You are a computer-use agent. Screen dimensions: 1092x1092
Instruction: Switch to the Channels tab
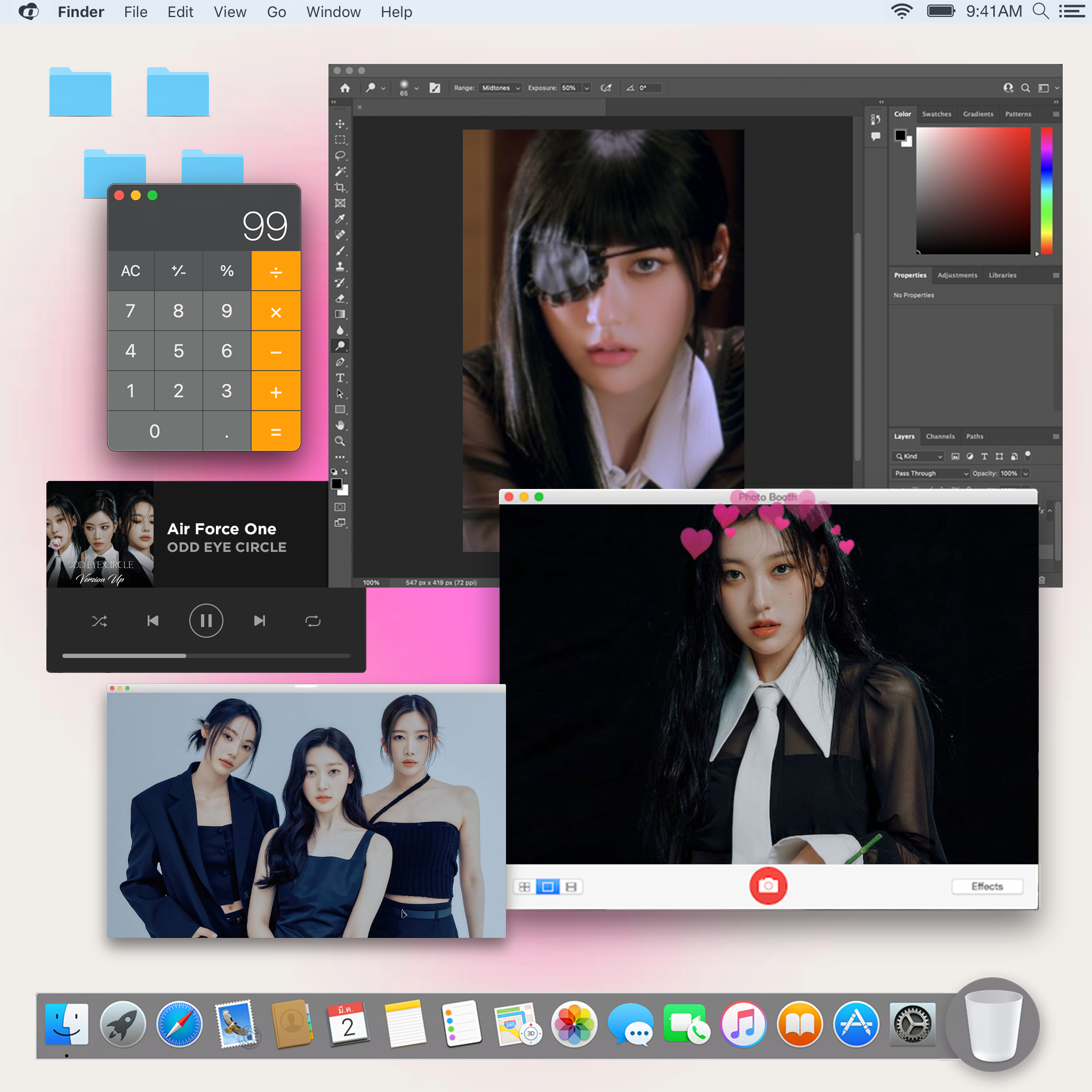pyautogui.click(x=940, y=436)
